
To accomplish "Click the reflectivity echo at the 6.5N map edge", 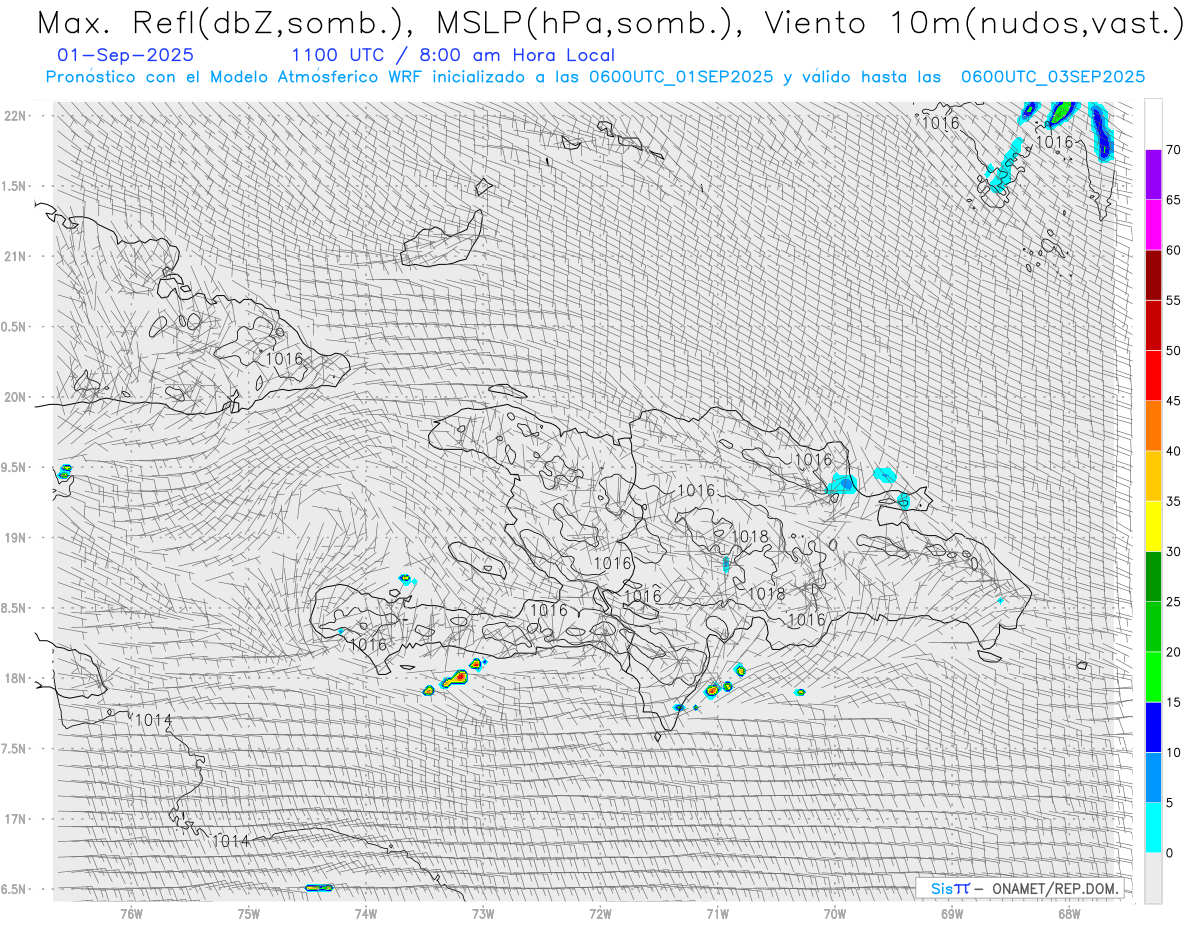I will 318,887.
